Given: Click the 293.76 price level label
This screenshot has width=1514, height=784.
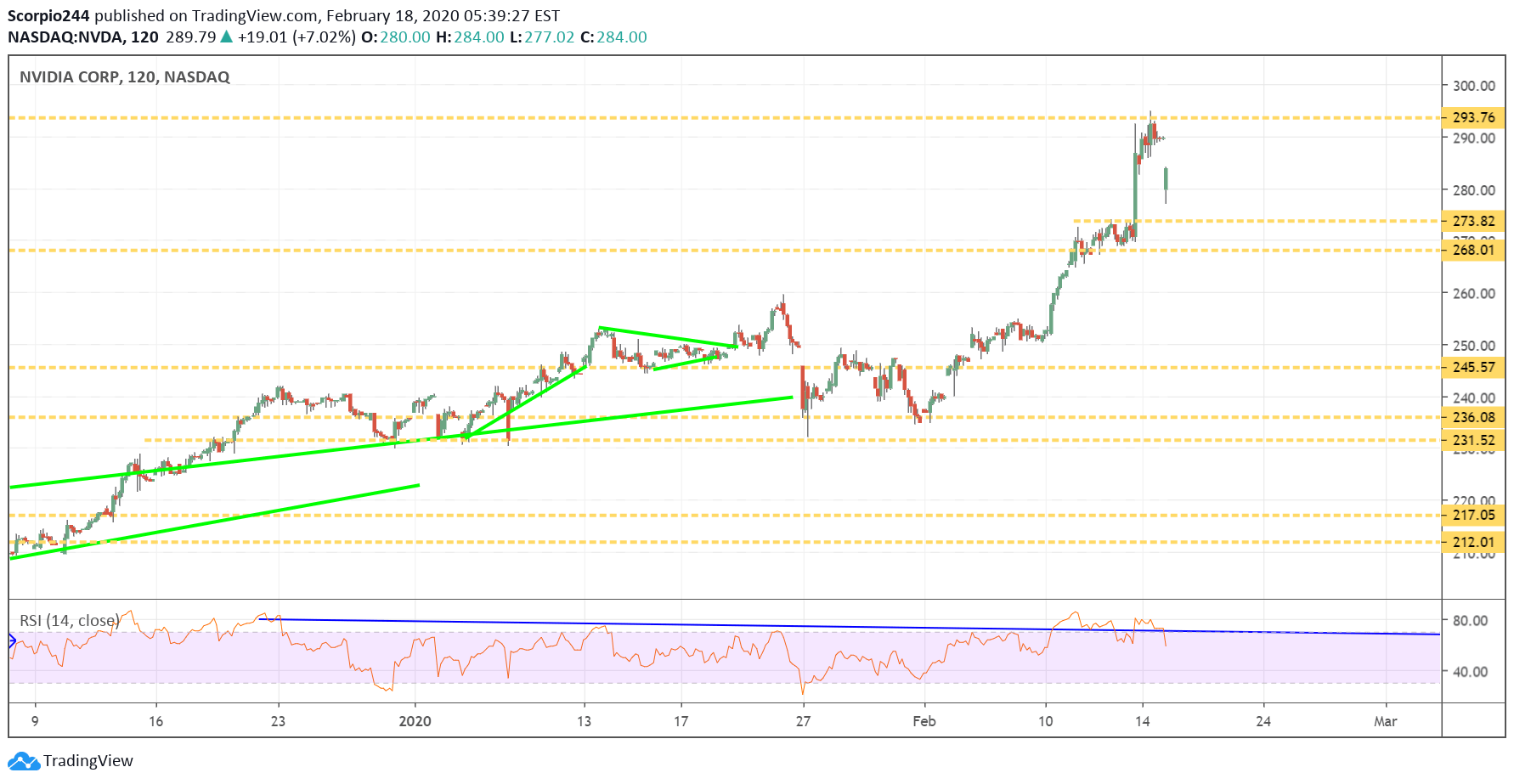Looking at the screenshot, I should (1473, 117).
